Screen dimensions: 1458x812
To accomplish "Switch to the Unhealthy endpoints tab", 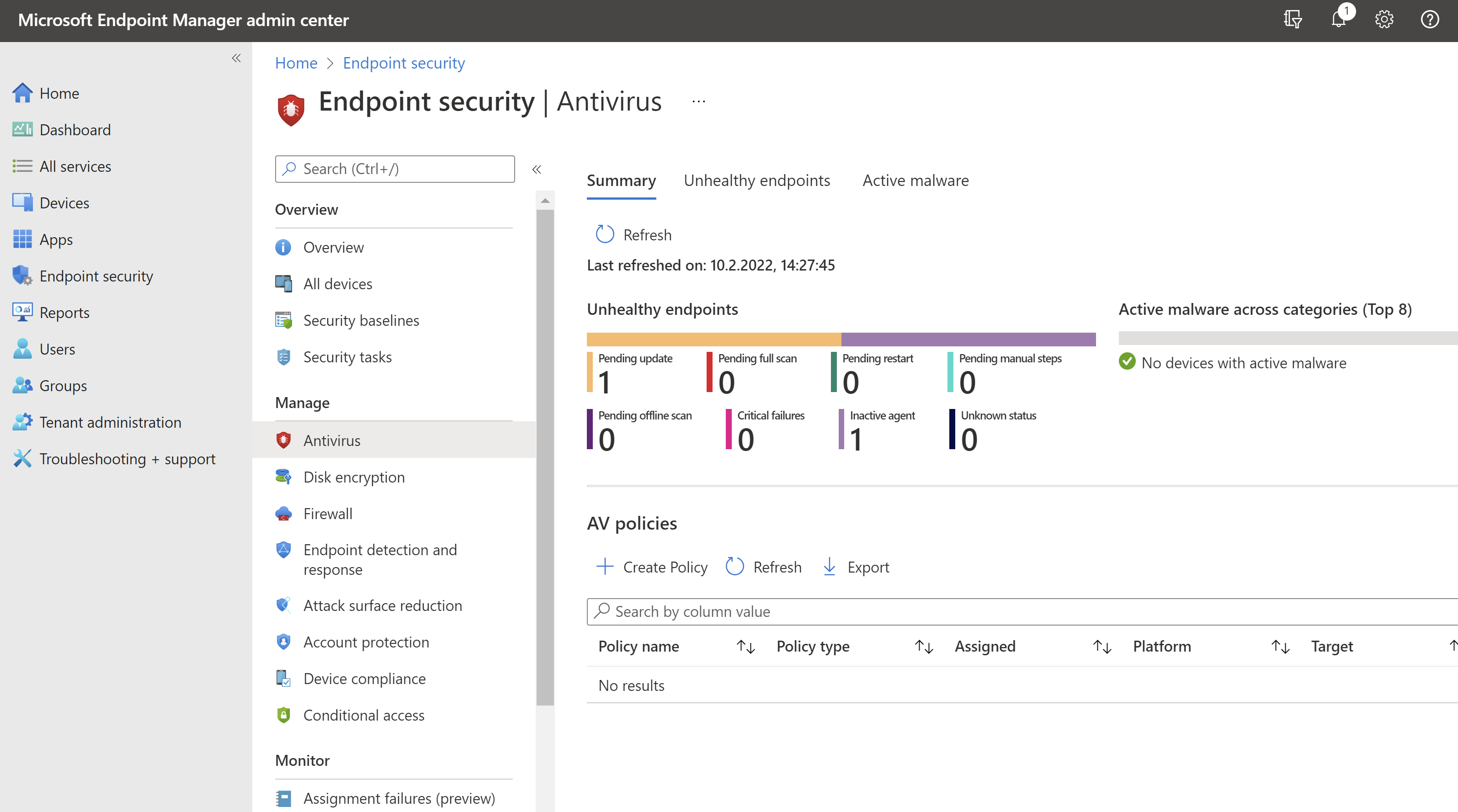I will 757,180.
